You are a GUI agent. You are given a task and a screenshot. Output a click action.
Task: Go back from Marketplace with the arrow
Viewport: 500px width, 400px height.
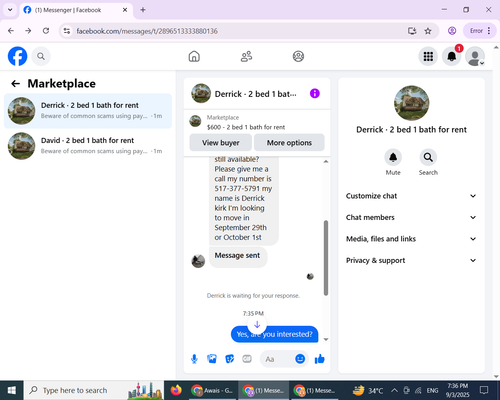tap(16, 83)
